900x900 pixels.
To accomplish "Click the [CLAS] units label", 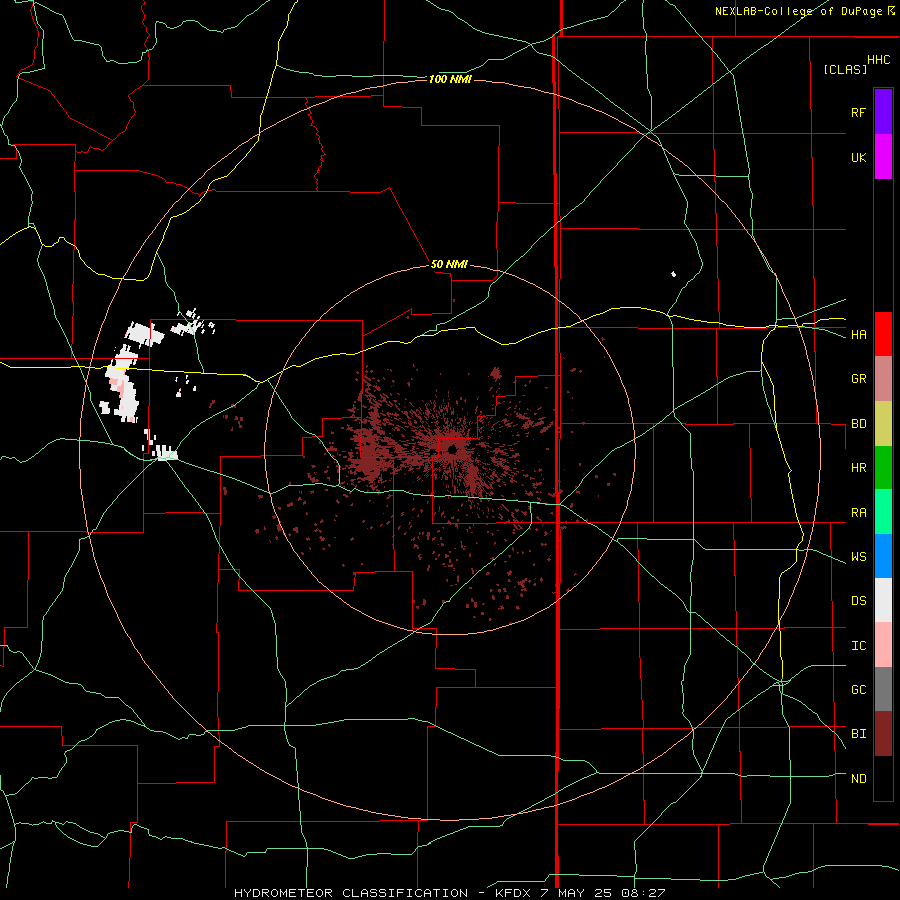I will click(845, 69).
